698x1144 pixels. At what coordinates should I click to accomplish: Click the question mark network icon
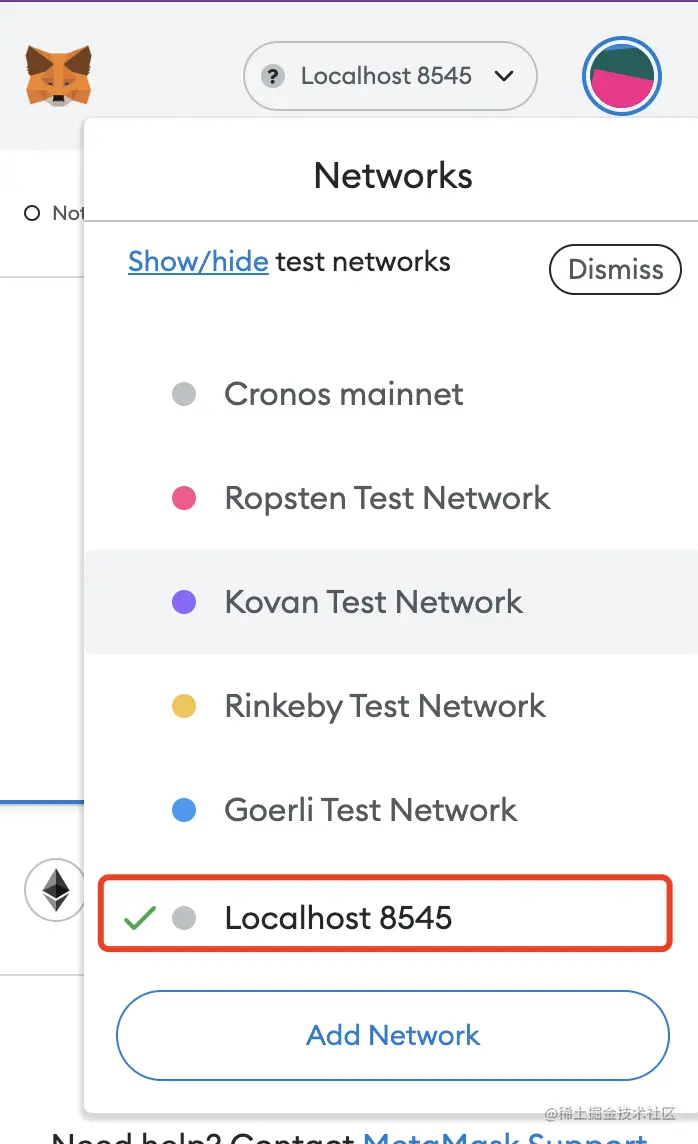(x=271, y=76)
